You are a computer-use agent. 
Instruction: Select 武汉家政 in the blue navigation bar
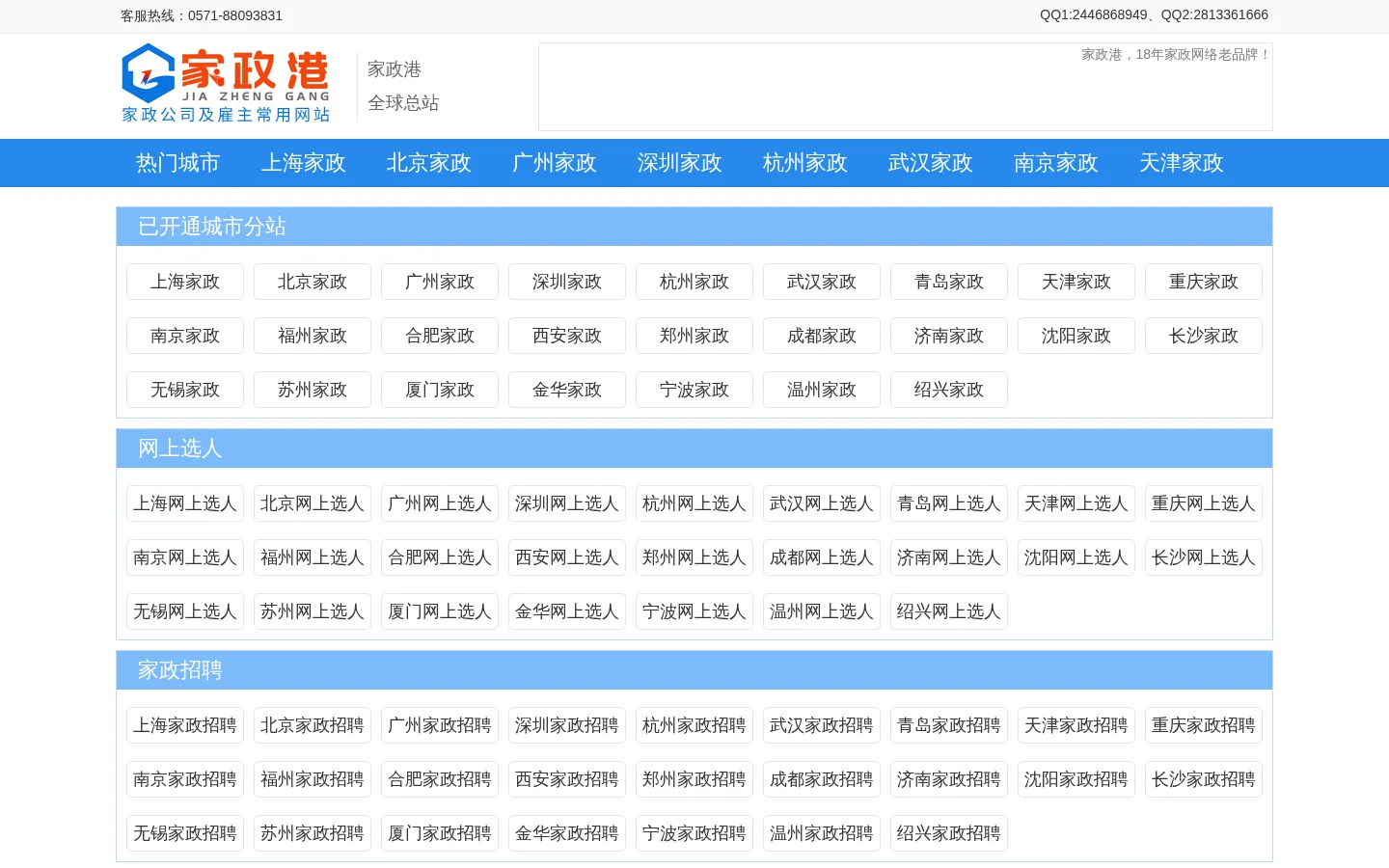[931, 163]
